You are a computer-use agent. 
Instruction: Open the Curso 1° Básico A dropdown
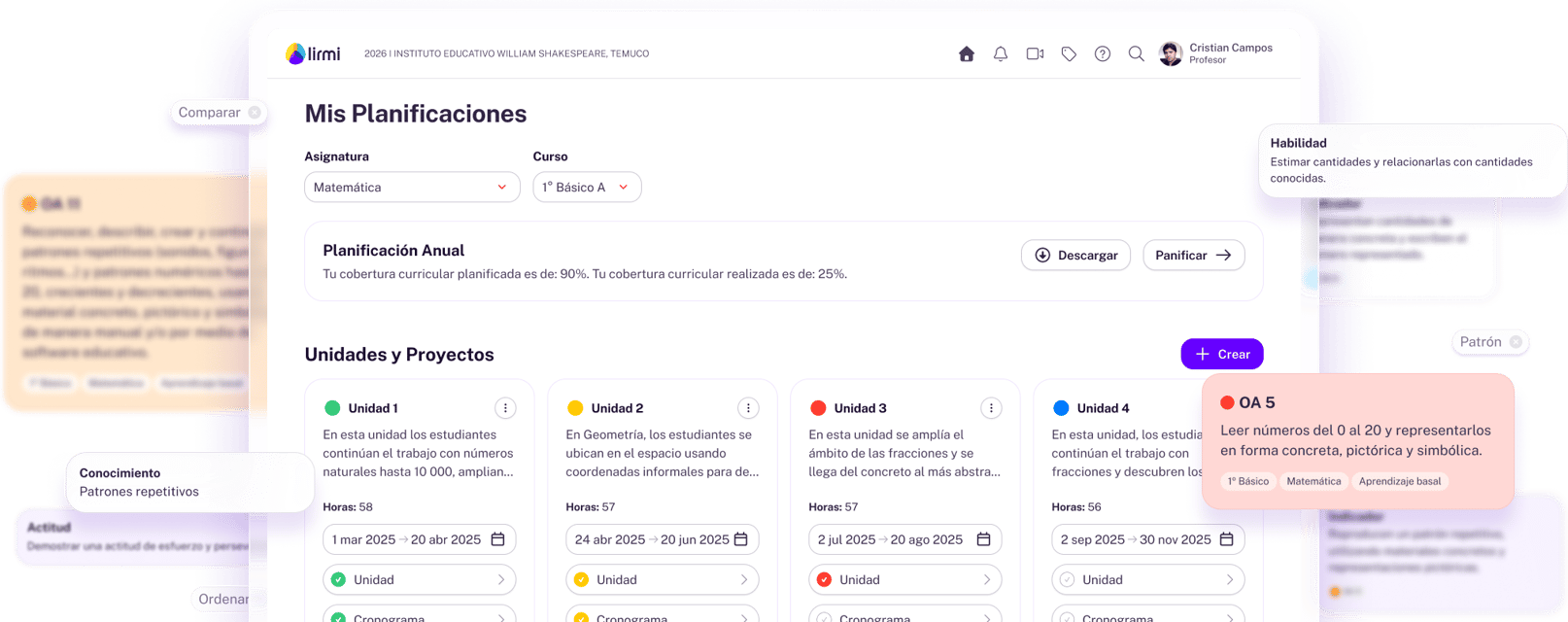(587, 188)
